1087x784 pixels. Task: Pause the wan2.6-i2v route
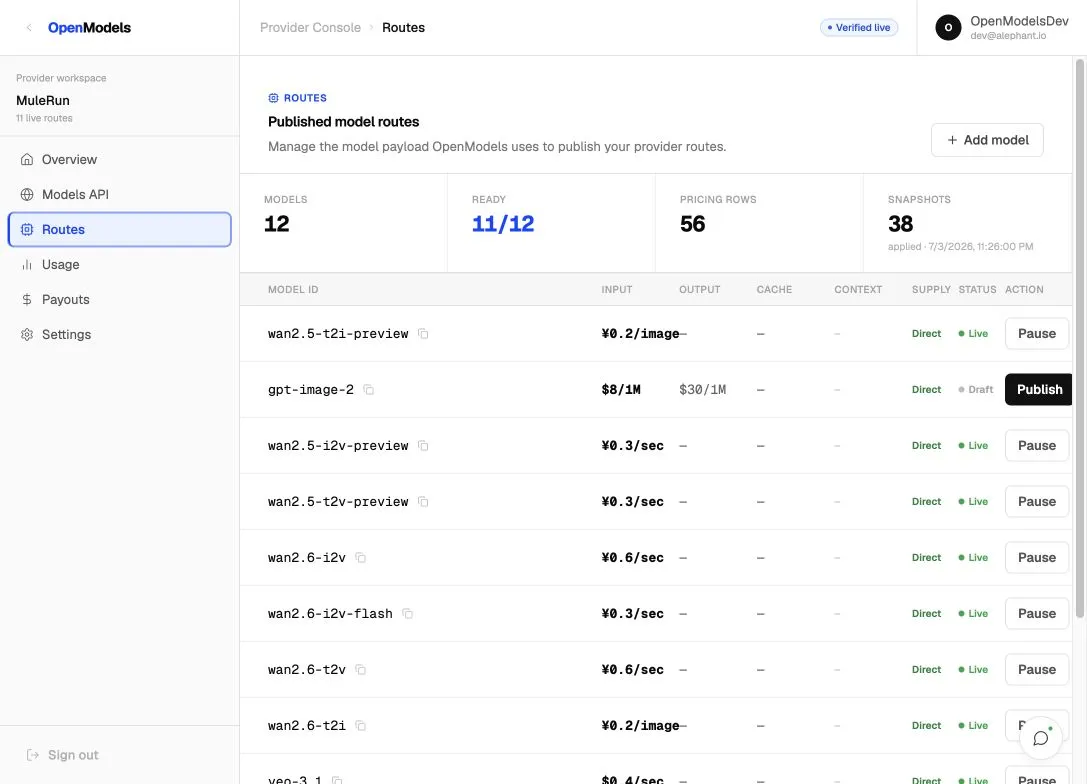(1036, 557)
